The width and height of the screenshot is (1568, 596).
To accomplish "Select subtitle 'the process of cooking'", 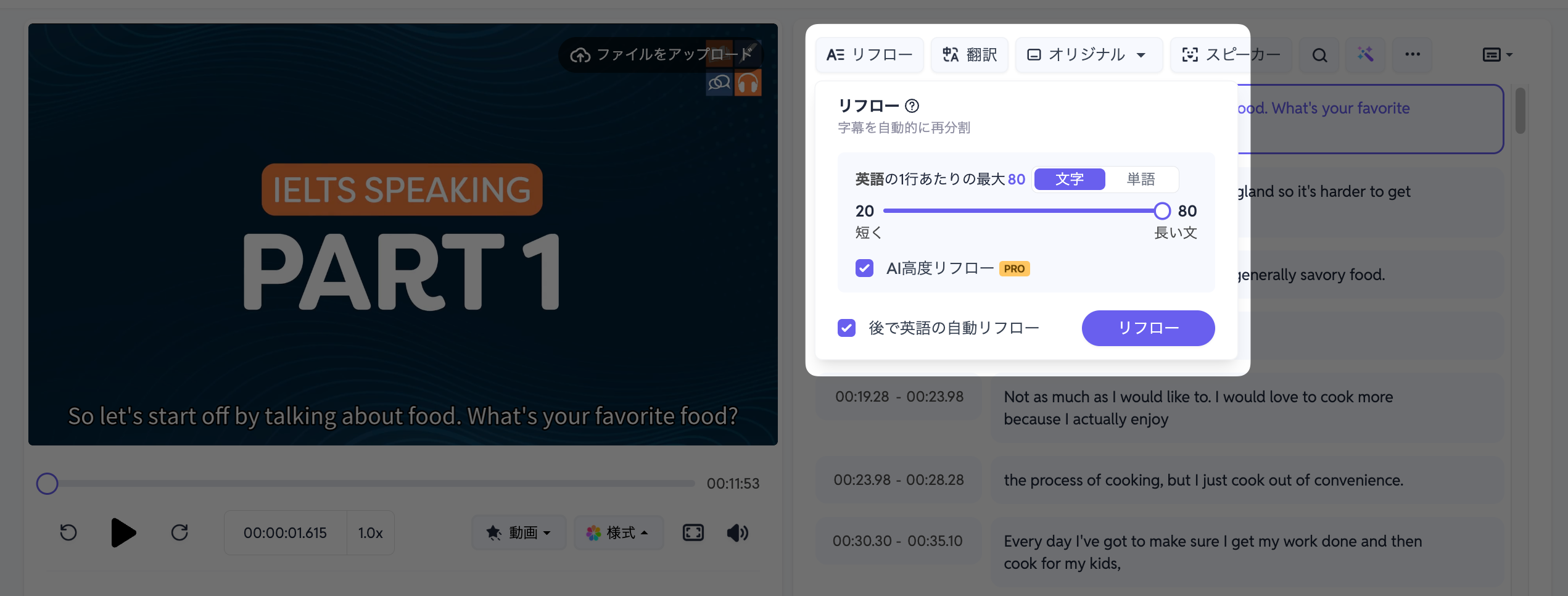I will [x=1246, y=480].
